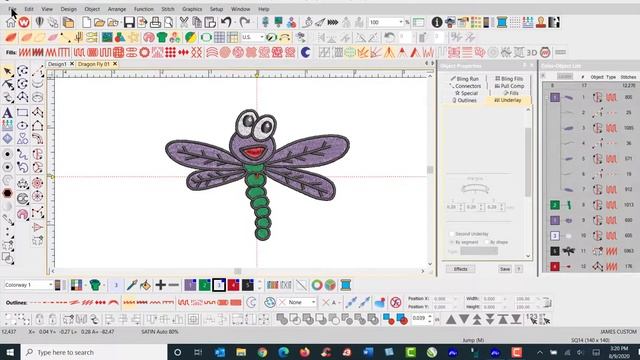The image size is (640, 360).
Task: Select green color swatch 2 in palette
Action: (204, 285)
